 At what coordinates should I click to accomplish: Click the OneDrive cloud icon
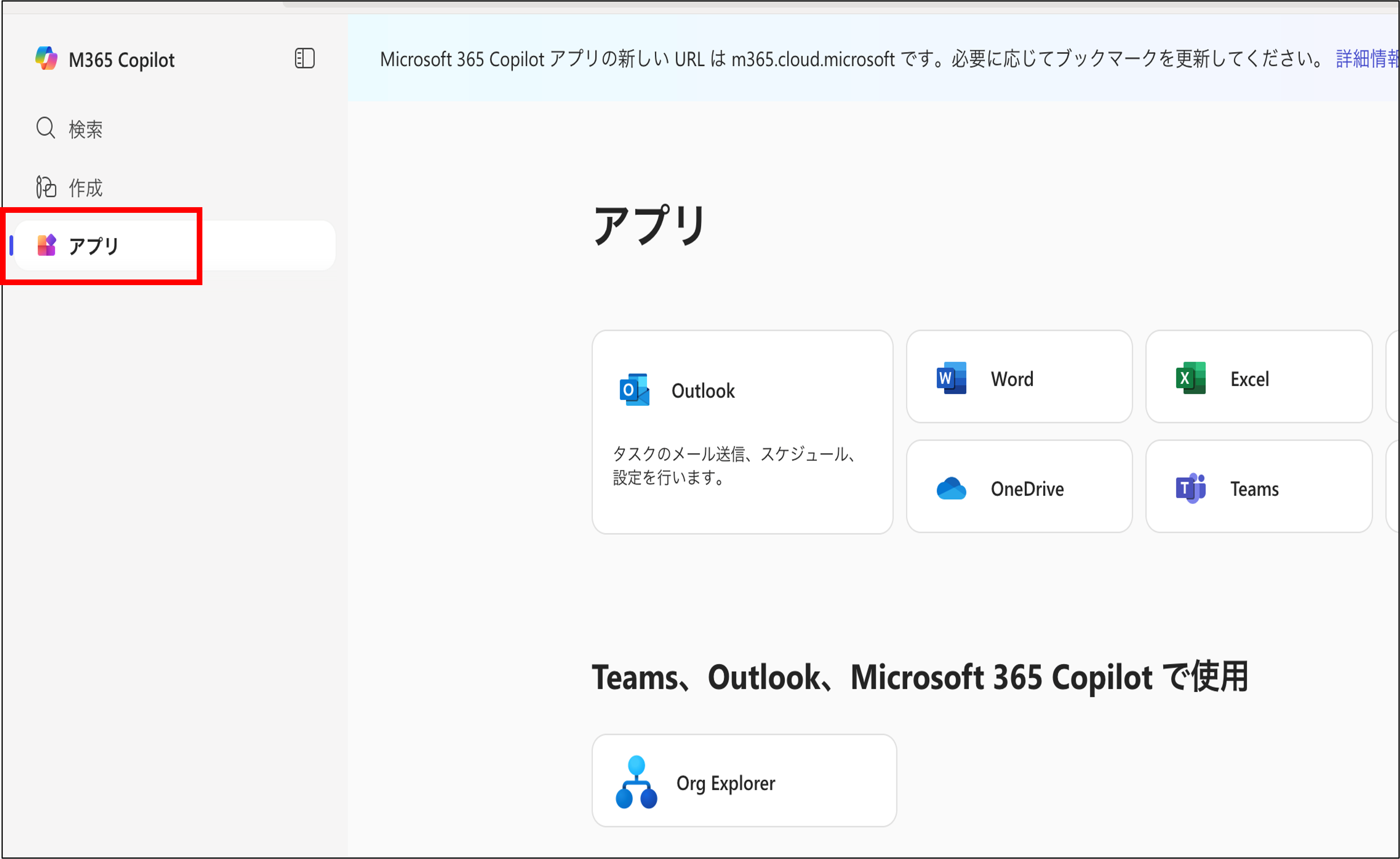click(x=951, y=488)
